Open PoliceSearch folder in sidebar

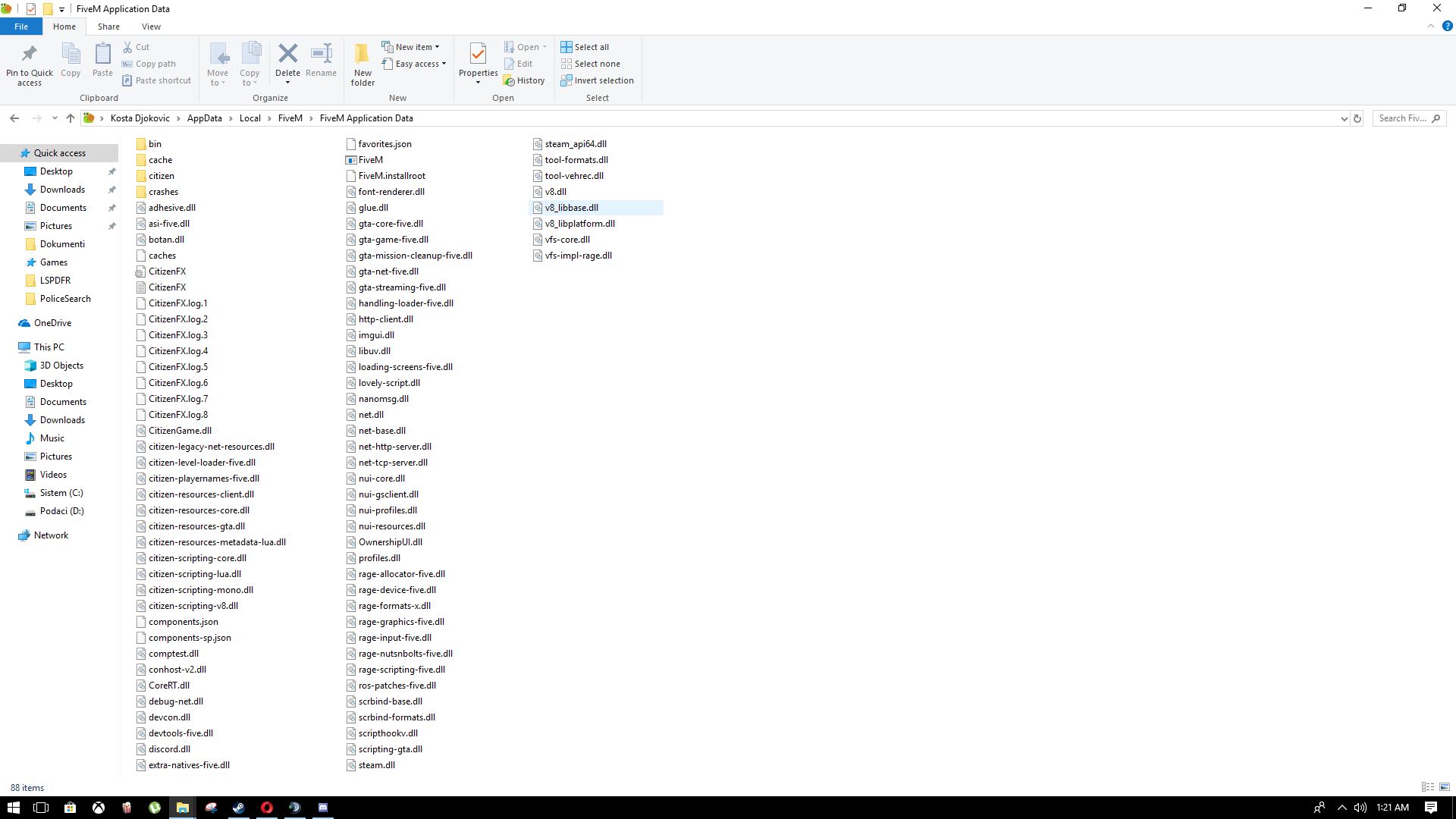pyautogui.click(x=65, y=299)
